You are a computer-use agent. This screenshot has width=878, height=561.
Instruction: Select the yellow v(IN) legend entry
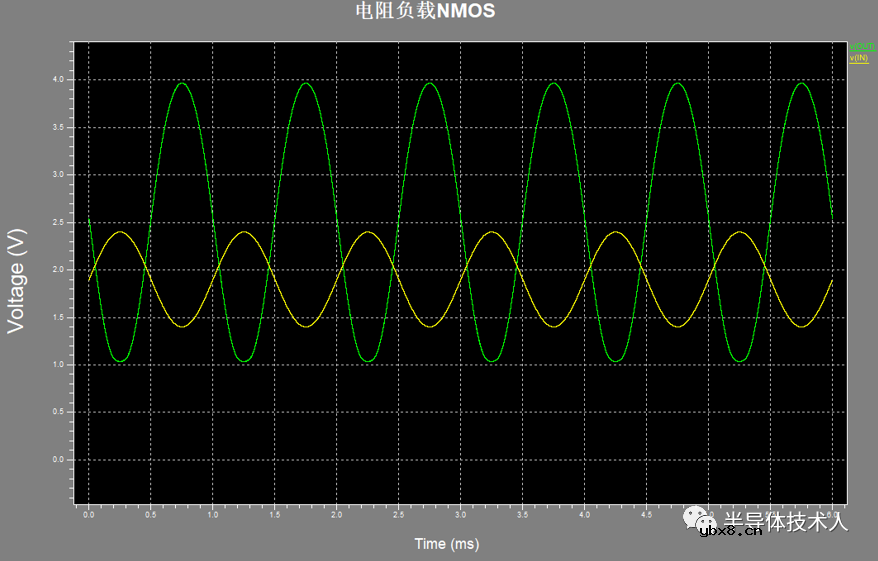pos(858,58)
